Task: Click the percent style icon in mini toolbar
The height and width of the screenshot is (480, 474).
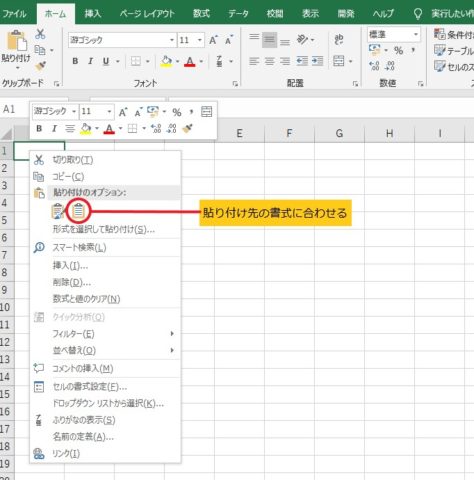Action: pos(177,112)
